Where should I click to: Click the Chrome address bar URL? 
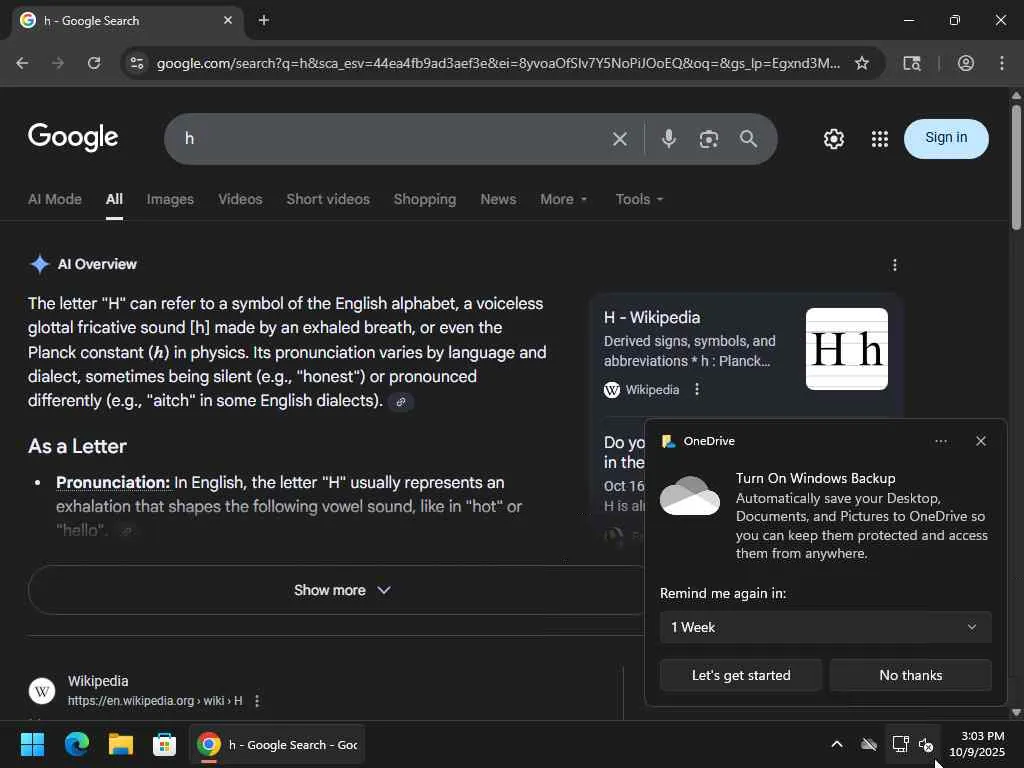pyautogui.click(x=498, y=63)
